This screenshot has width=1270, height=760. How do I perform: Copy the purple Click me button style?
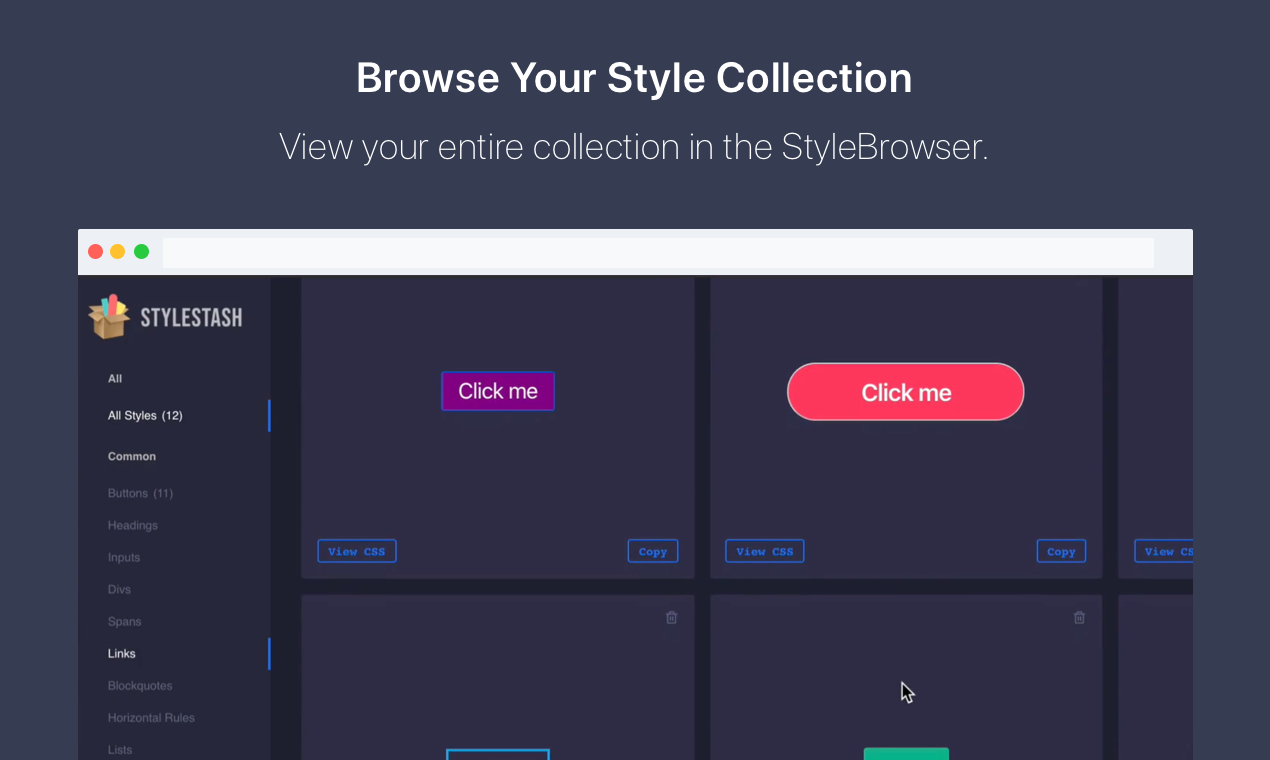coord(653,551)
